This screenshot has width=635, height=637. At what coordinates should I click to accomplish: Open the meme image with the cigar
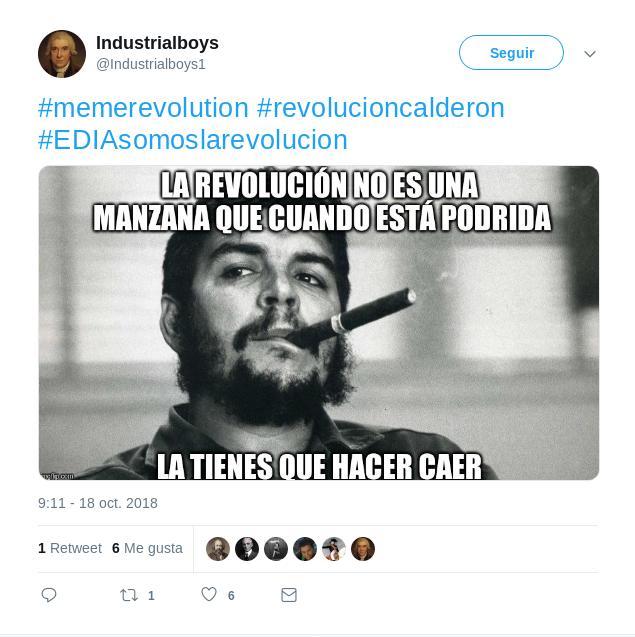pyautogui.click(x=319, y=323)
